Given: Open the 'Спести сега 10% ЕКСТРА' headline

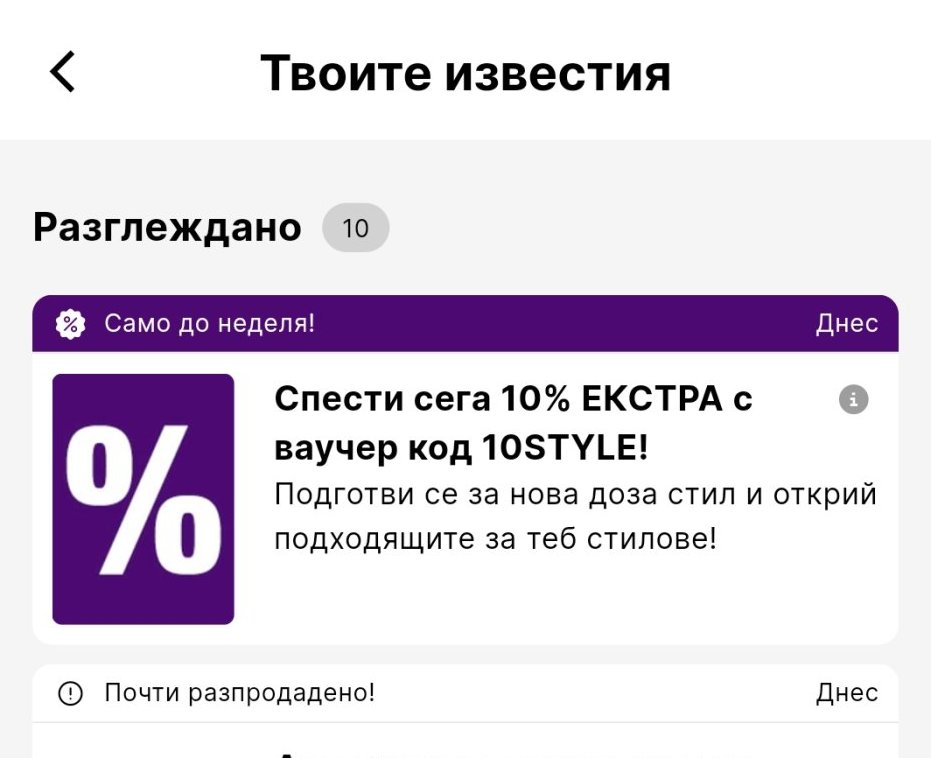Looking at the screenshot, I should click(x=513, y=399).
